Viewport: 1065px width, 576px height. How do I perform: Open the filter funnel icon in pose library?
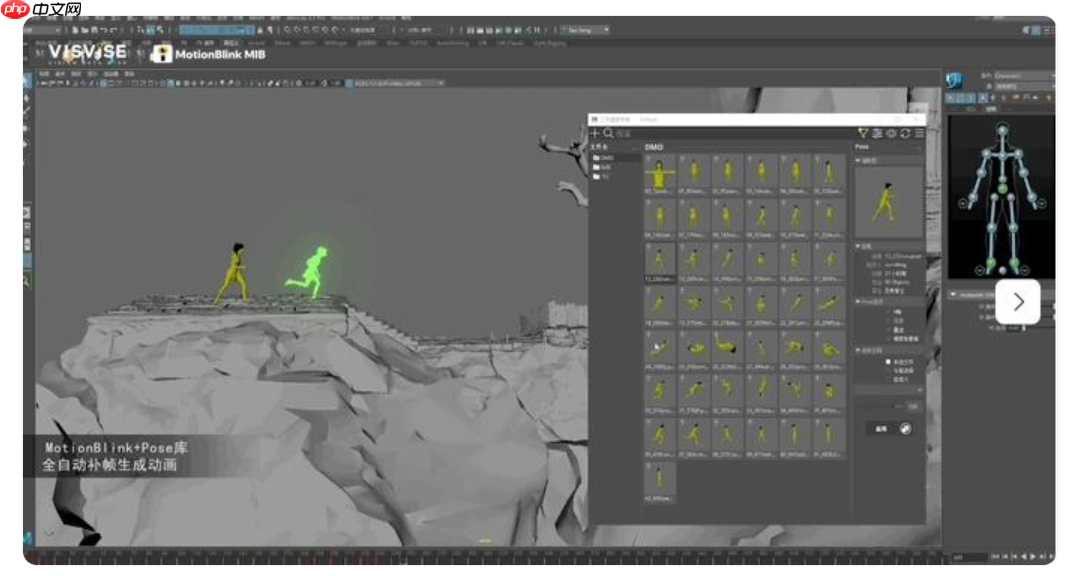tap(863, 133)
